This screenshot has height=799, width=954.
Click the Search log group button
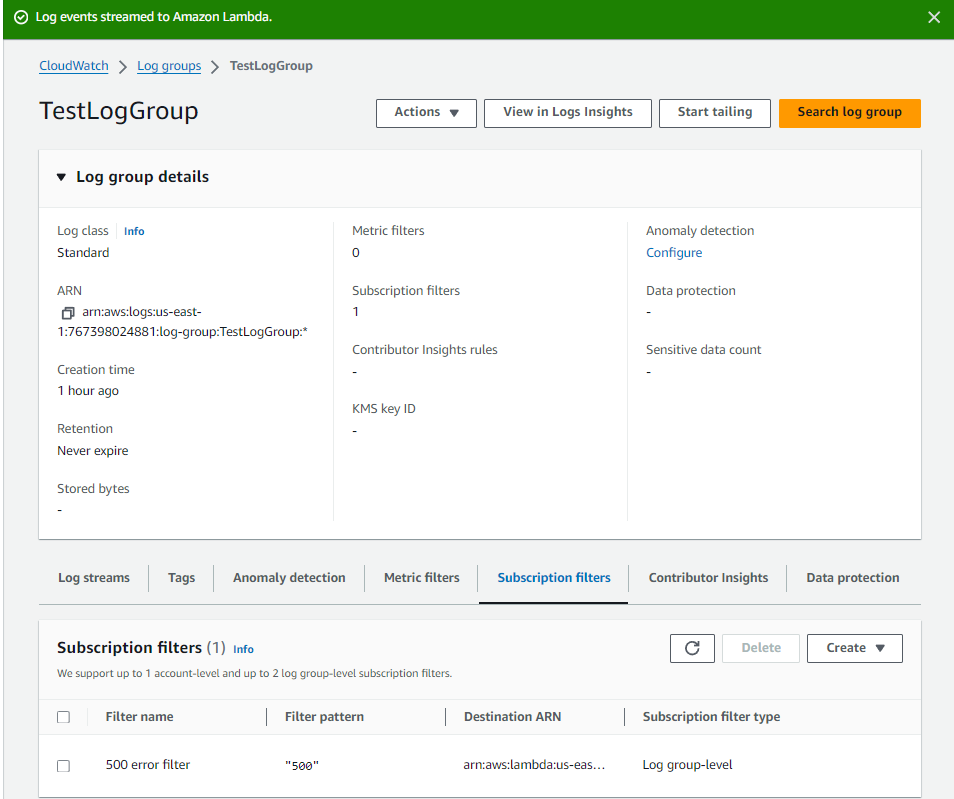pyautogui.click(x=849, y=113)
